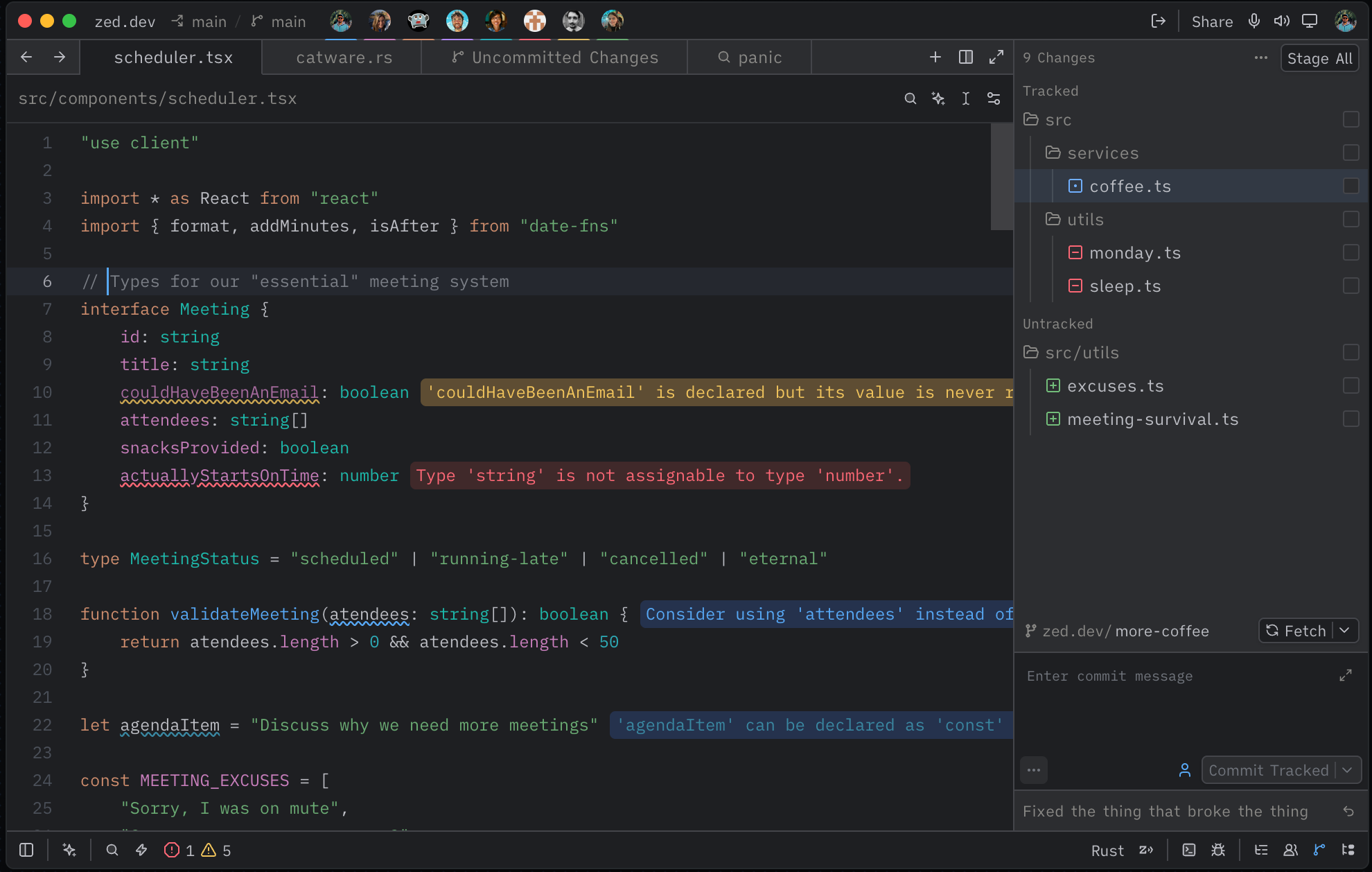Collapse the src/utils untracked folder
The image size is (1372, 872).
click(x=1031, y=352)
